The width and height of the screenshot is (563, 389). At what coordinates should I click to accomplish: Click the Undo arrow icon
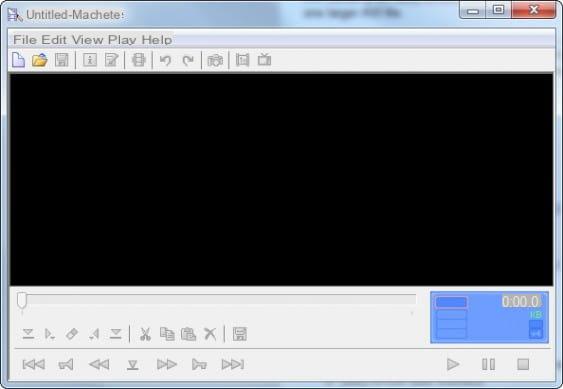click(165, 60)
